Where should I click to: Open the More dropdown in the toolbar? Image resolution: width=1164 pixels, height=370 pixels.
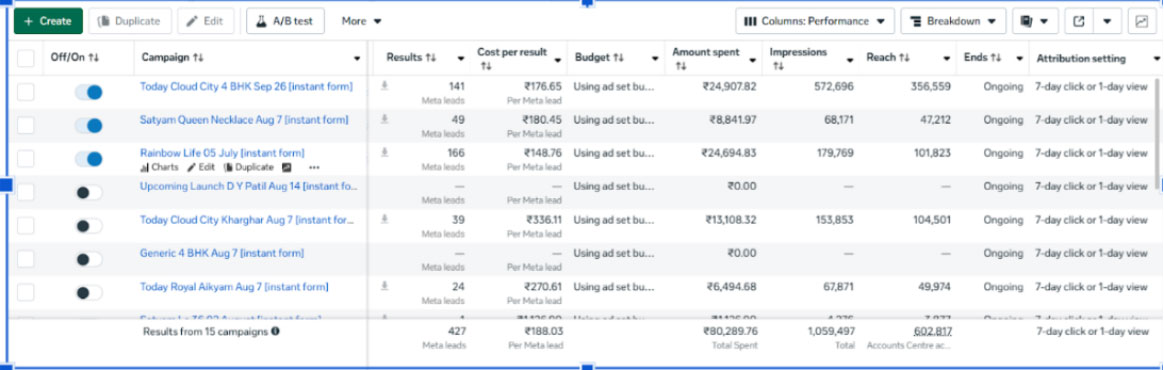[x=362, y=21]
